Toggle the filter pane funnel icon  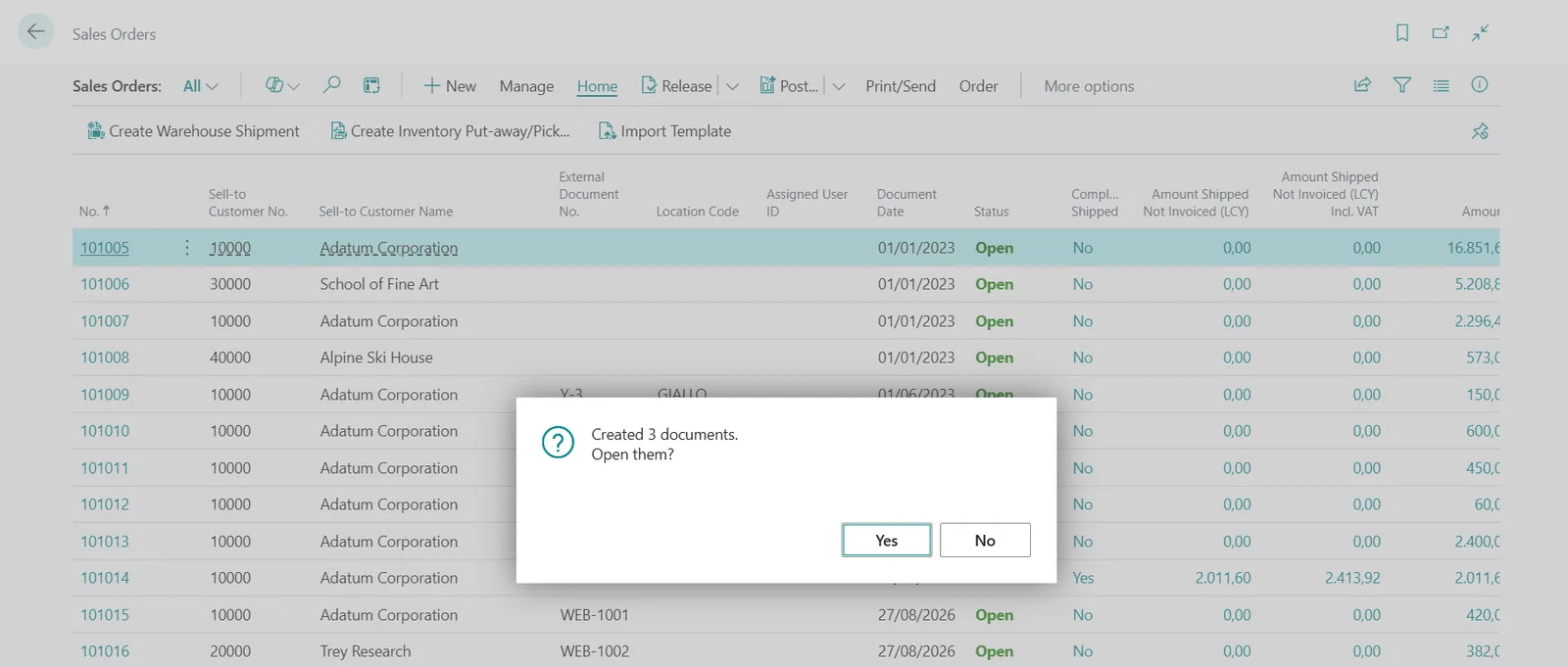[1402, 85]
